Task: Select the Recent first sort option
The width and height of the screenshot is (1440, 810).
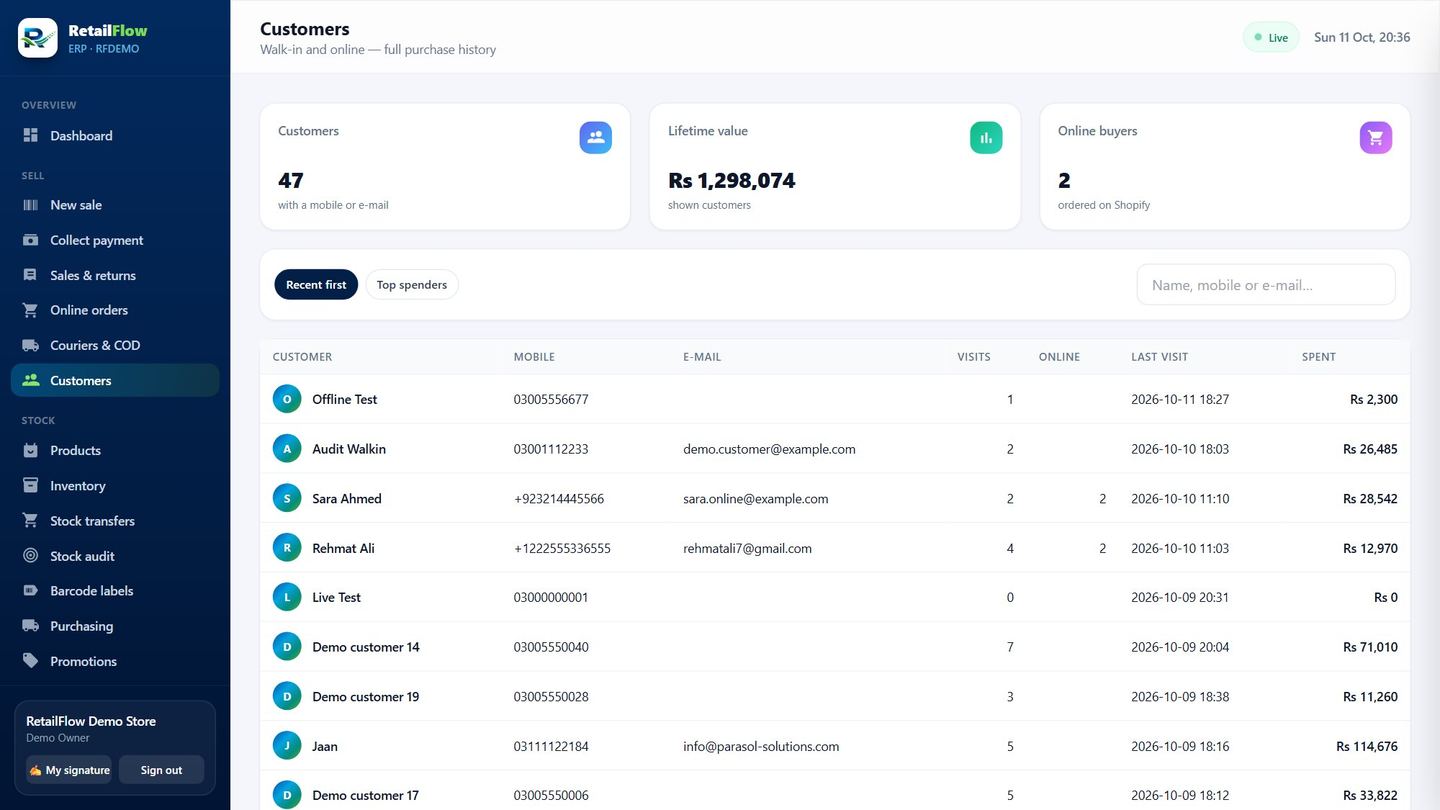Action: click(x=316, y=285)
